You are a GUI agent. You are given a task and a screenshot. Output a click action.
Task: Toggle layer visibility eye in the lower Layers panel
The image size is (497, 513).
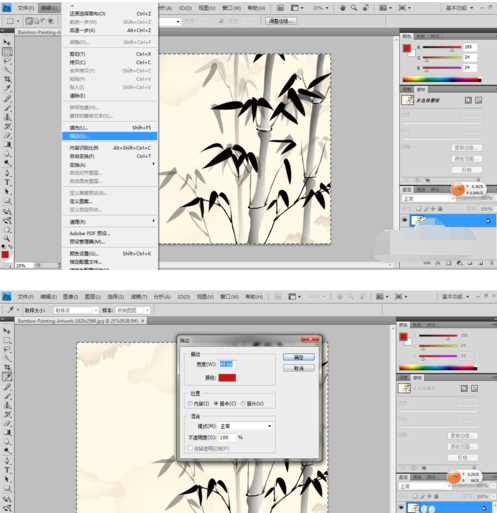point(401,508)
